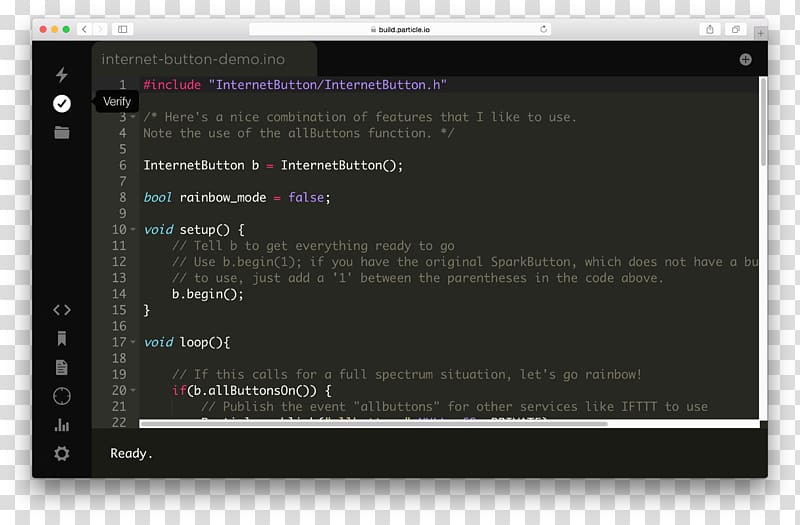Image resolution: width=800 pixels, height=525 pixels.
Task: Click the plus icon to add file tab
Action: [x=745, y=60]
